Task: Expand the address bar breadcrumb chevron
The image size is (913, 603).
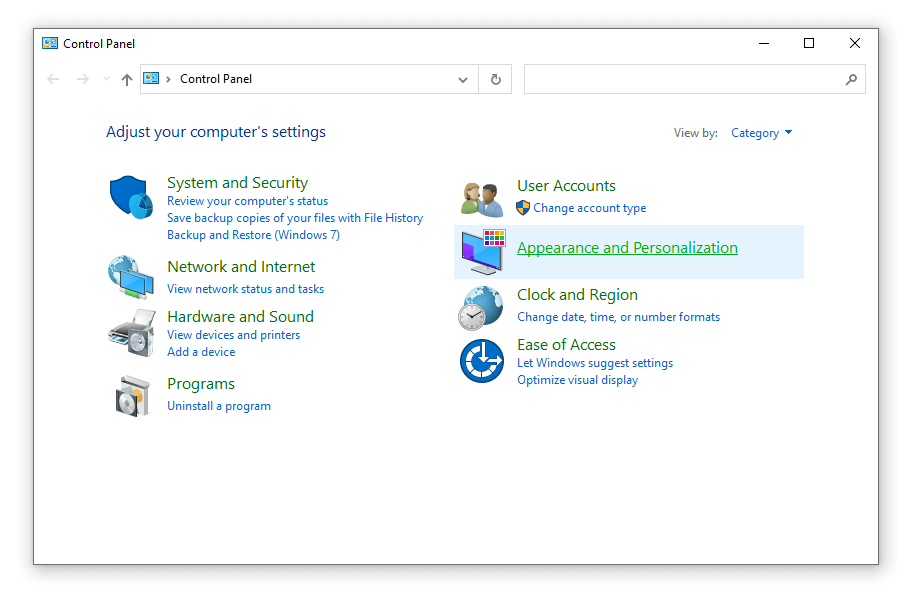Action: coord(168,79)
